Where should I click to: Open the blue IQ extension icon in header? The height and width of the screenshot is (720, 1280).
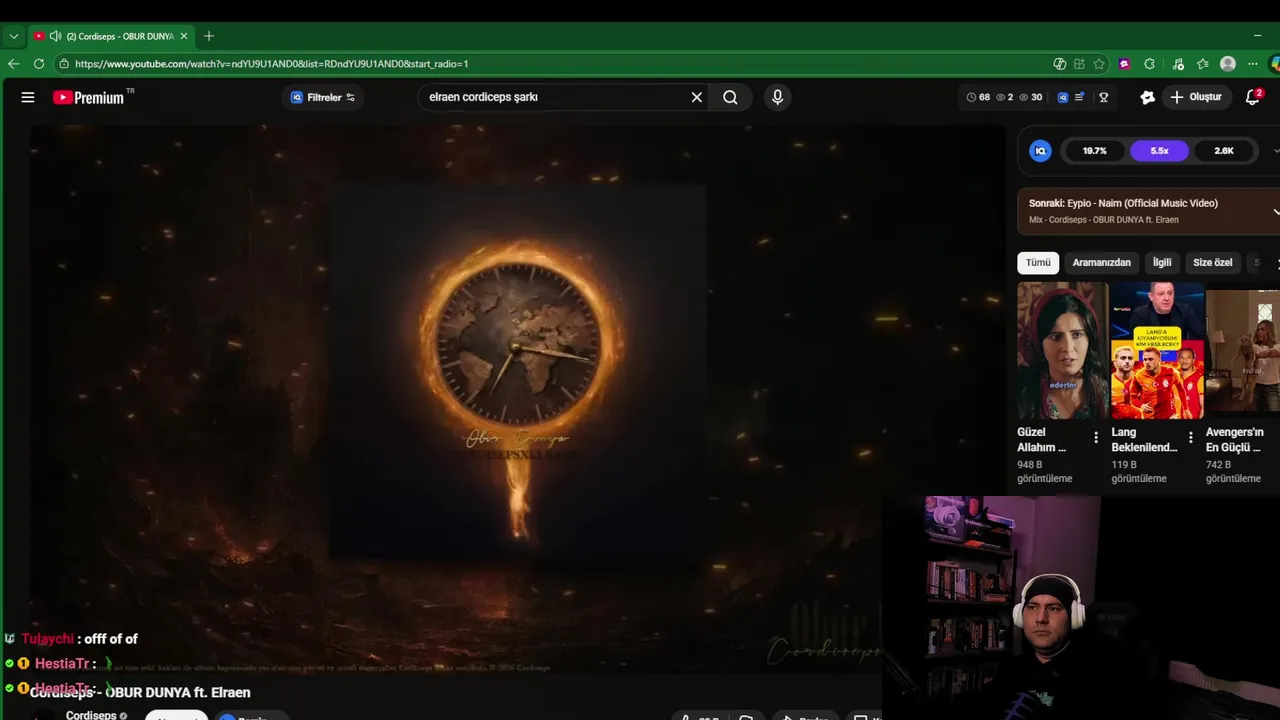pyautogui.click(x=1062, y=97)
